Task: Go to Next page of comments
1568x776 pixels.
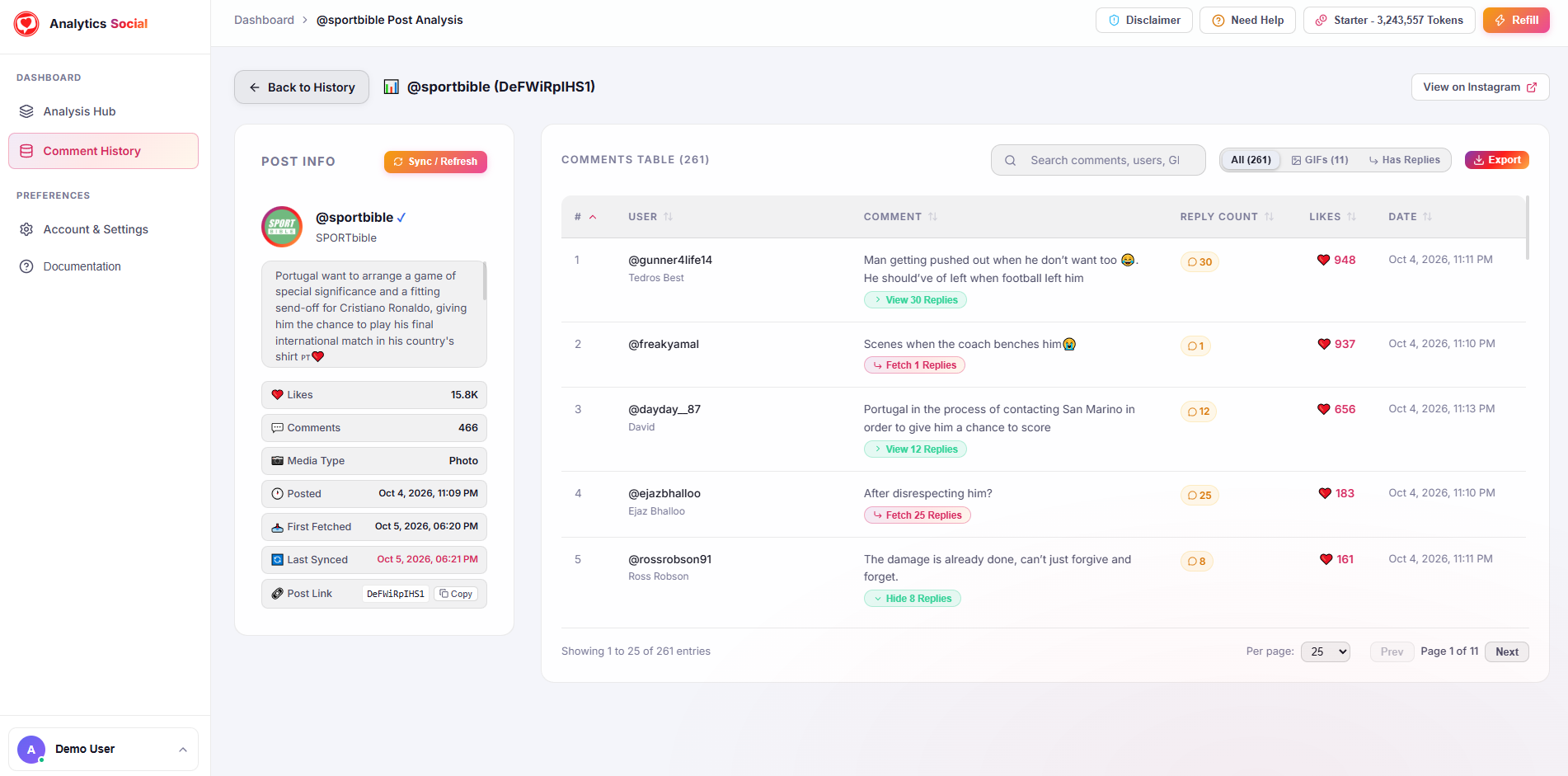Action: 1507,651
